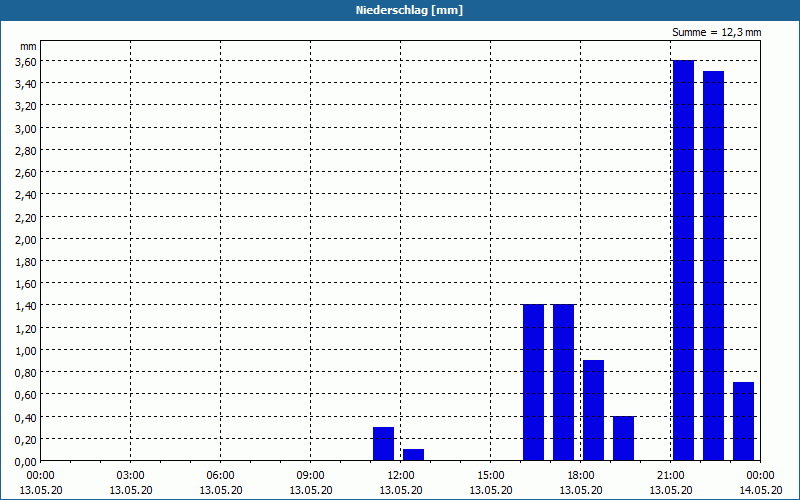The image size is (800, 500).
Task: Click the '00:00' label above 14.05.20
Action: (761, 476)
